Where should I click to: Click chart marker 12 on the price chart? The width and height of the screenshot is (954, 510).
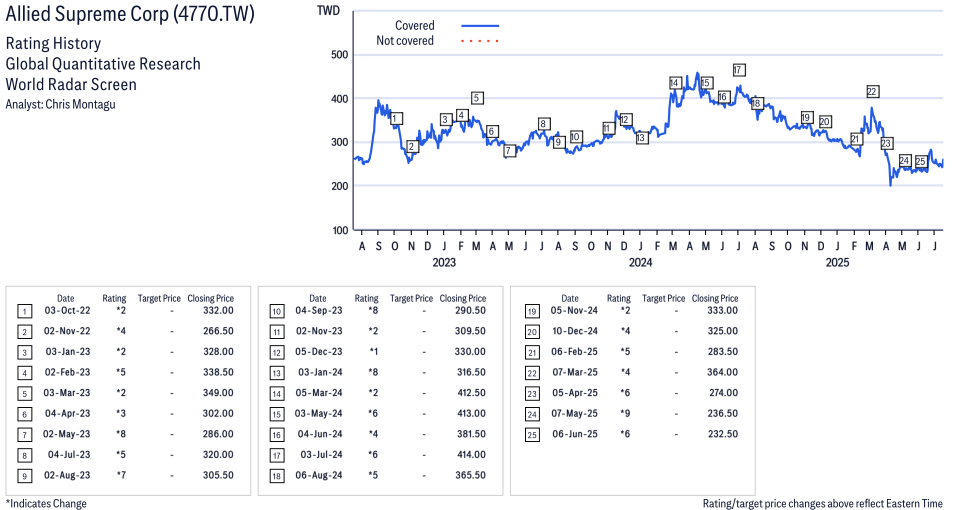tap(625, 120)
